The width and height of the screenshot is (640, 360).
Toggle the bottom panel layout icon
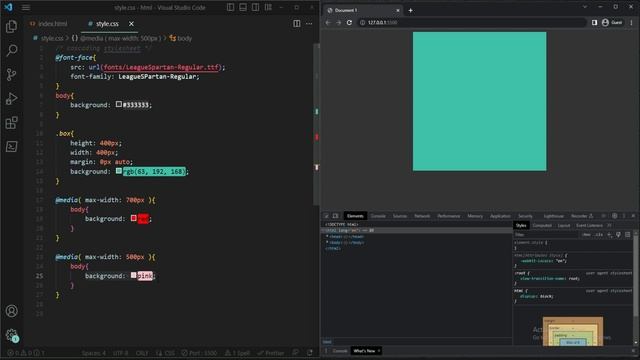tap(243, 7)
